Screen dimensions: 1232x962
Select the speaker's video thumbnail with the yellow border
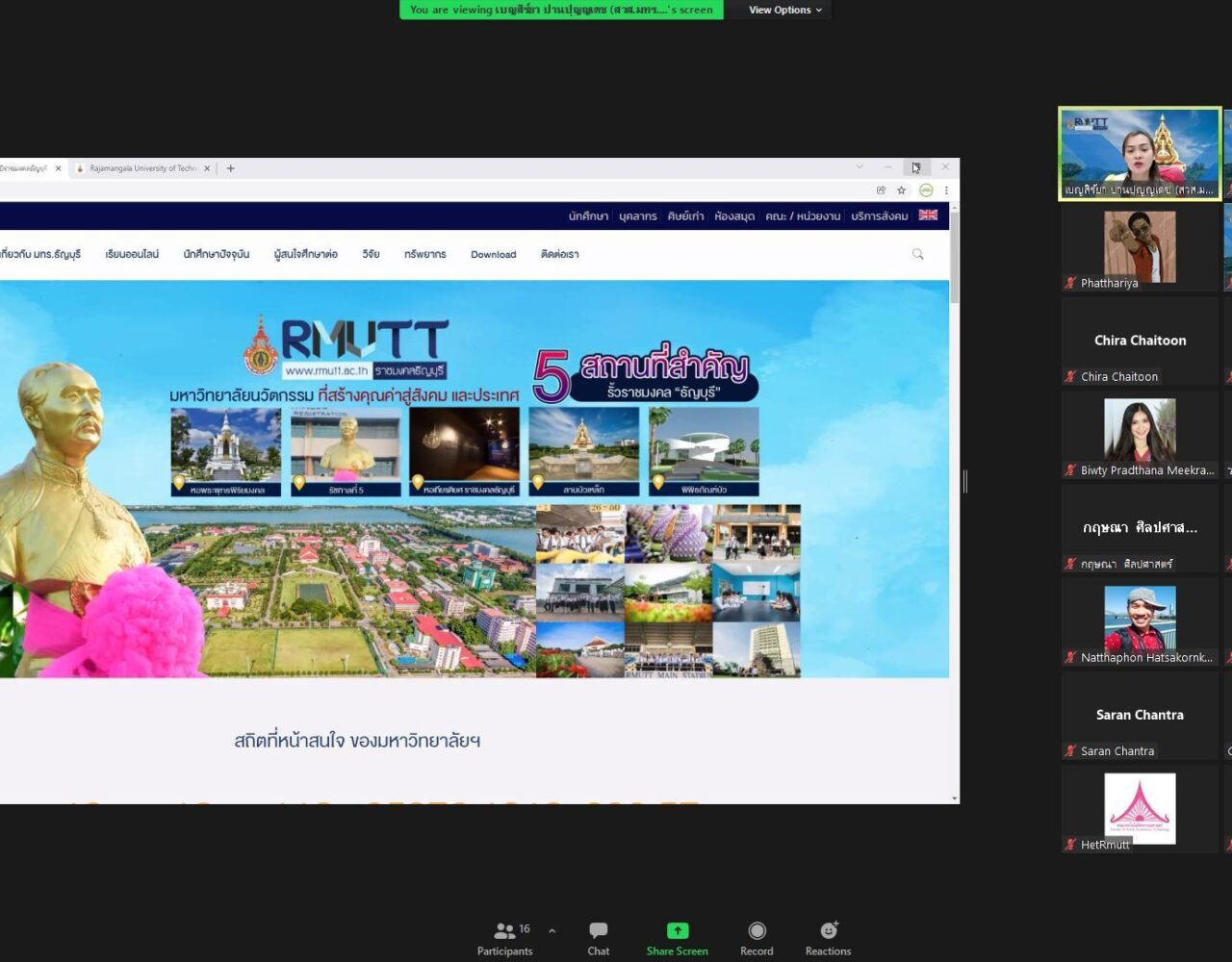click(x=1140, y=154)
